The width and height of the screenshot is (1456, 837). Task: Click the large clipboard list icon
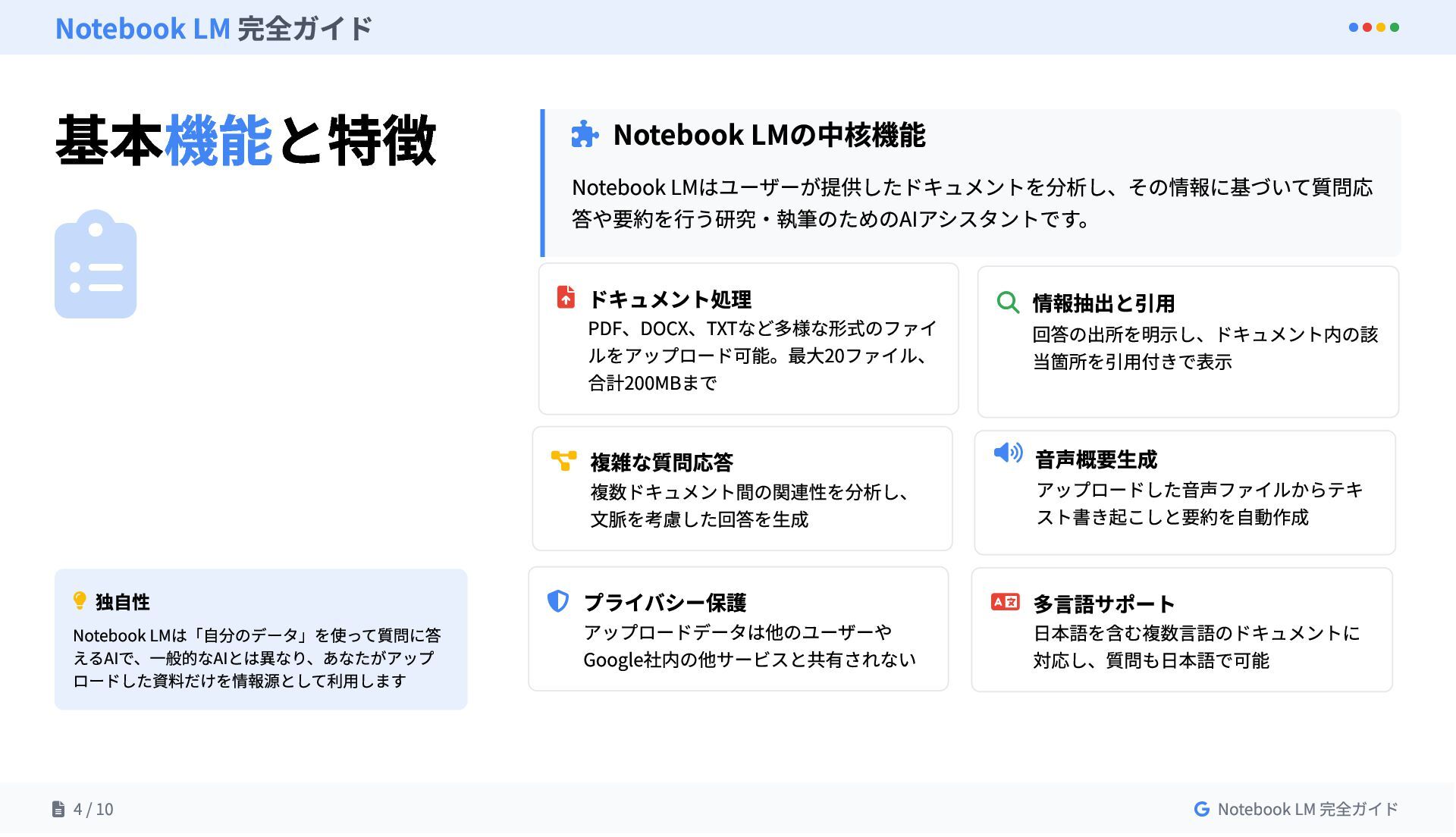96,264
